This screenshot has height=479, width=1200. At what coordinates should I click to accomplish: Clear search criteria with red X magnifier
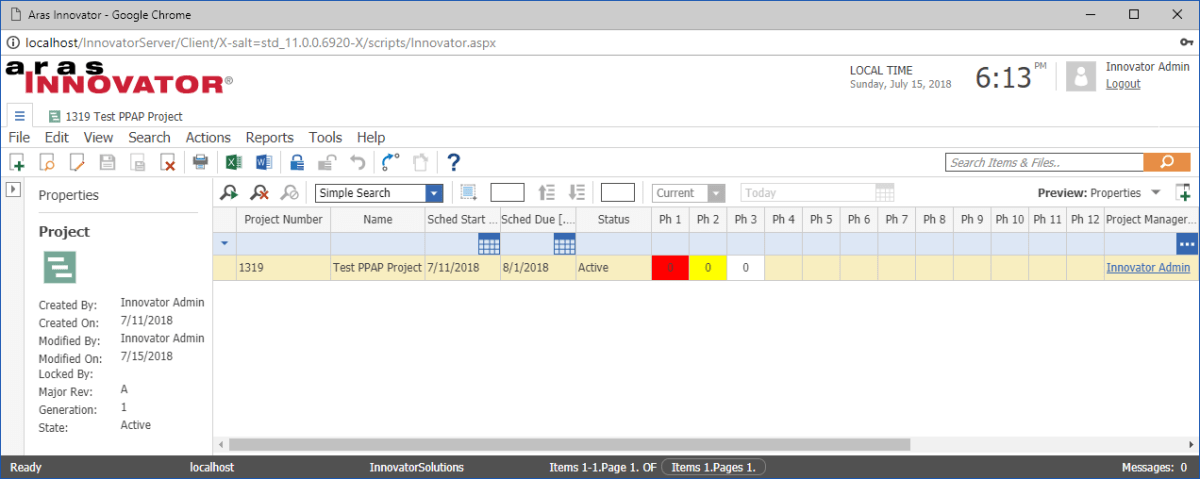[259, 193]
